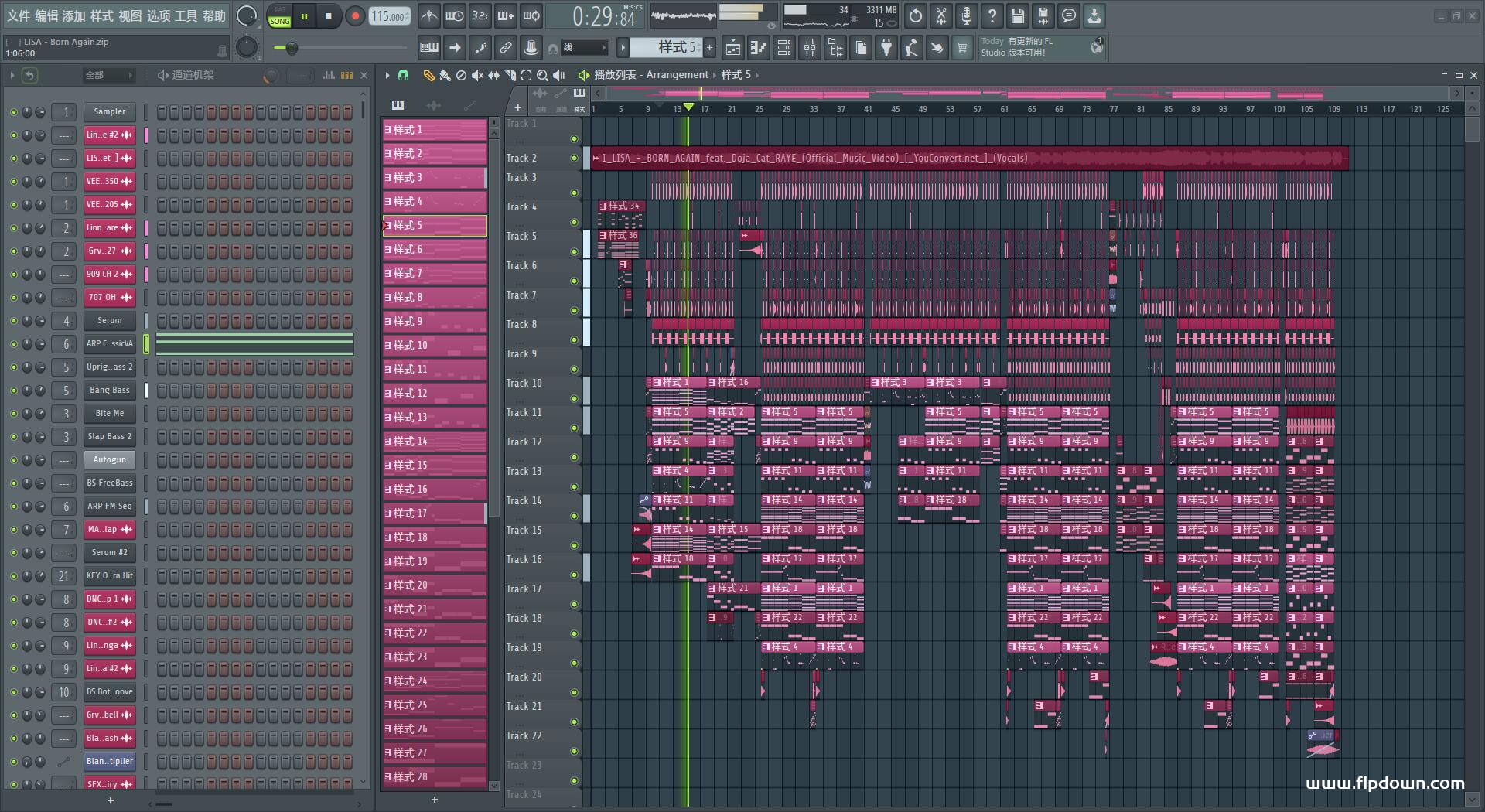
Task: Toggle mute switch for Track 10
Action: pyautogui.click(x=574, y=398)
